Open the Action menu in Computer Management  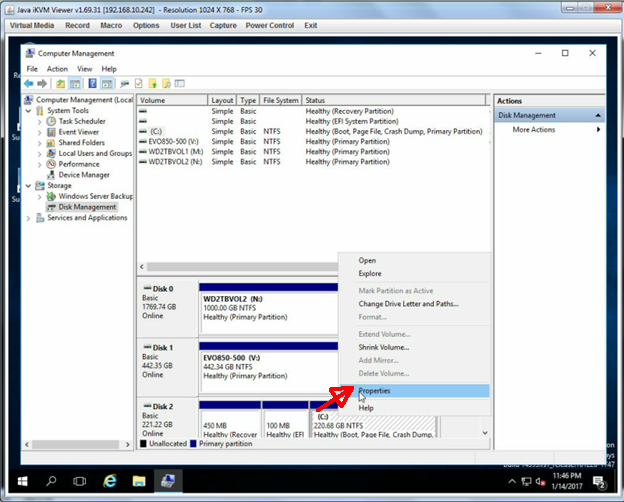pyautogui.click(x=57, y=69)
